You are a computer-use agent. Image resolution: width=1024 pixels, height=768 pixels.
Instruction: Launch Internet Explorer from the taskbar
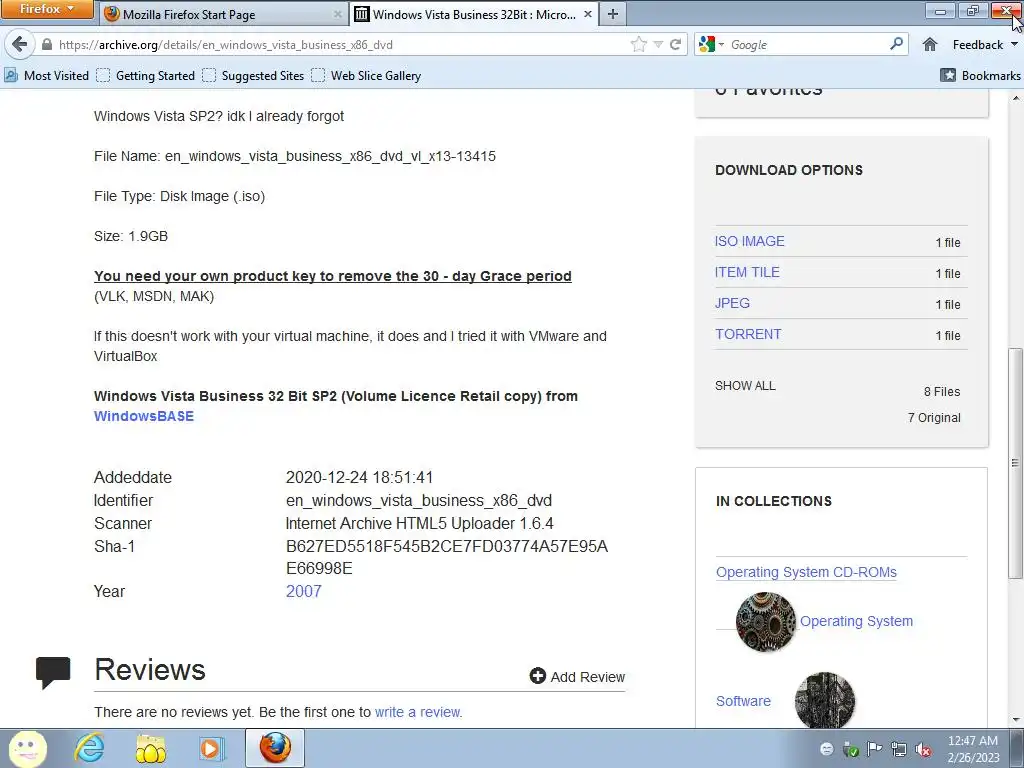pos(89,748)
